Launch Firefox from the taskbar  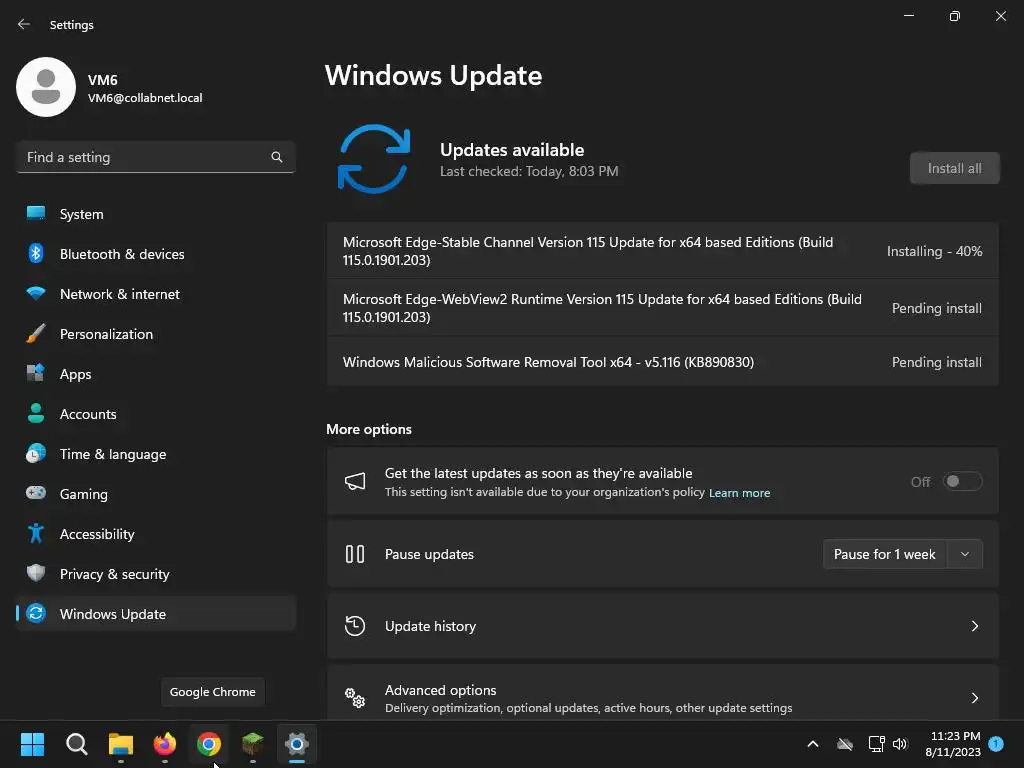click(x=165, y=744)
